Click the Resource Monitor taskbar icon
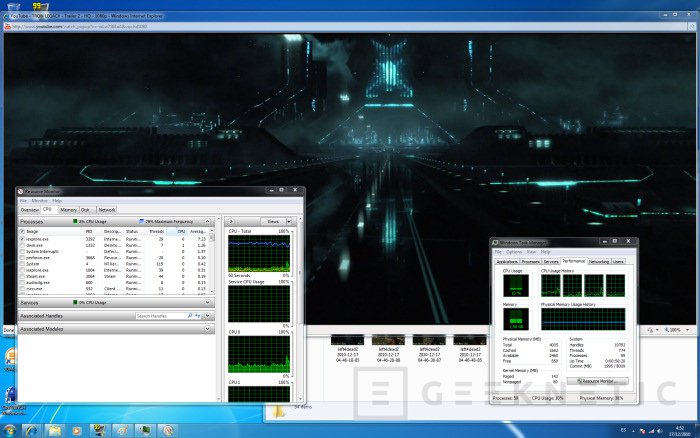The width and height of the screenshot is (700, 438). tap(168, 430)
